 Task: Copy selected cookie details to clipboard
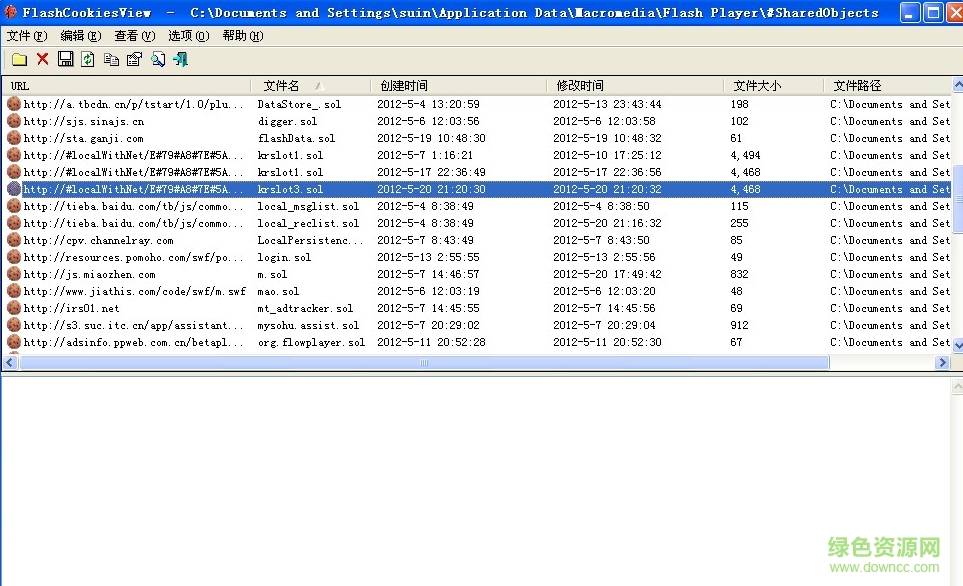pos(111,59)
